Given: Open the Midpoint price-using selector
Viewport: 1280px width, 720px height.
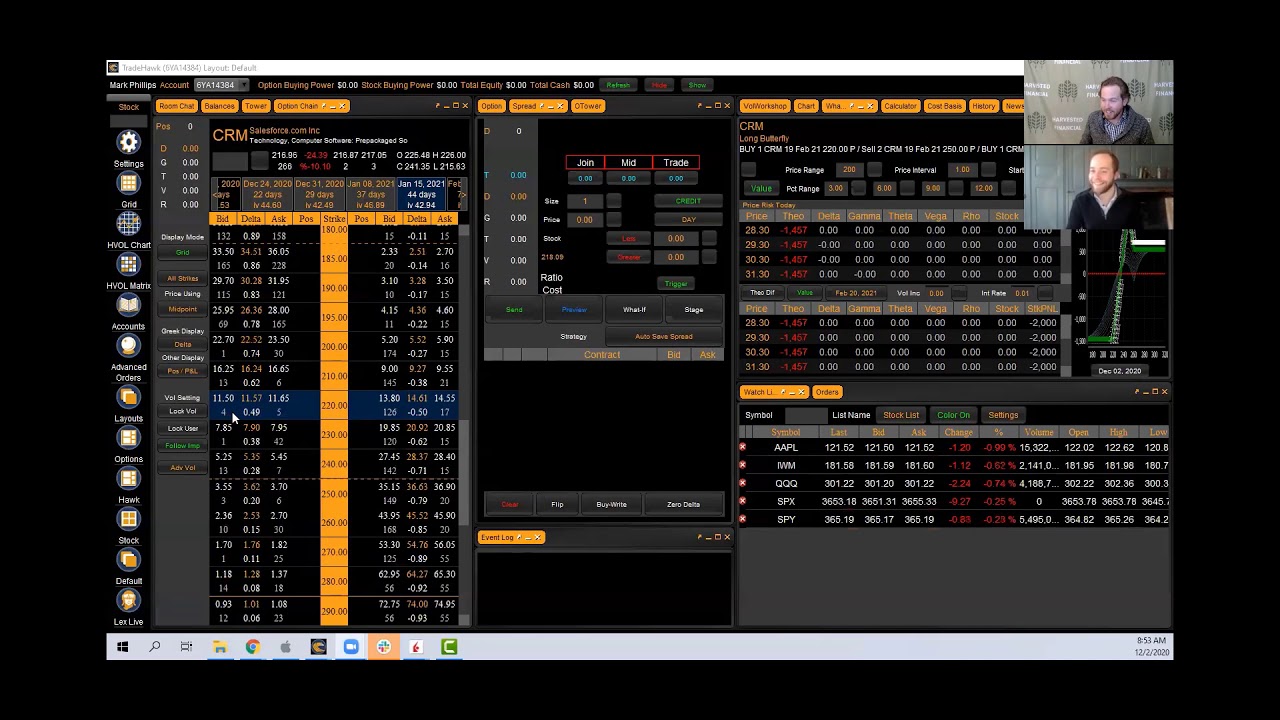Looking at the screenshot, I should pos(182,309).
